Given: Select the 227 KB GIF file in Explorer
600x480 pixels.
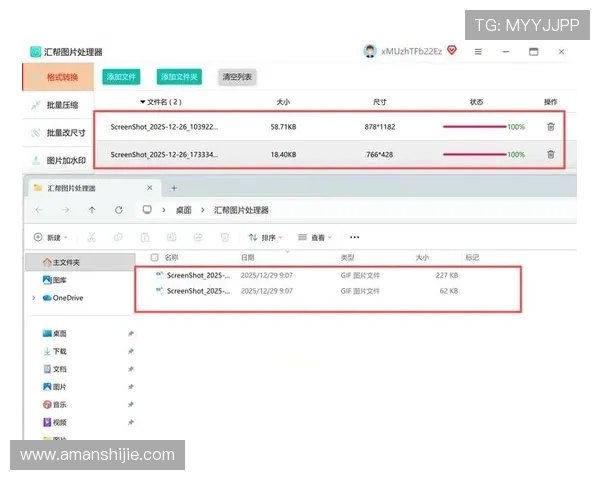Looking at the screenshot, I should (306, 275).
